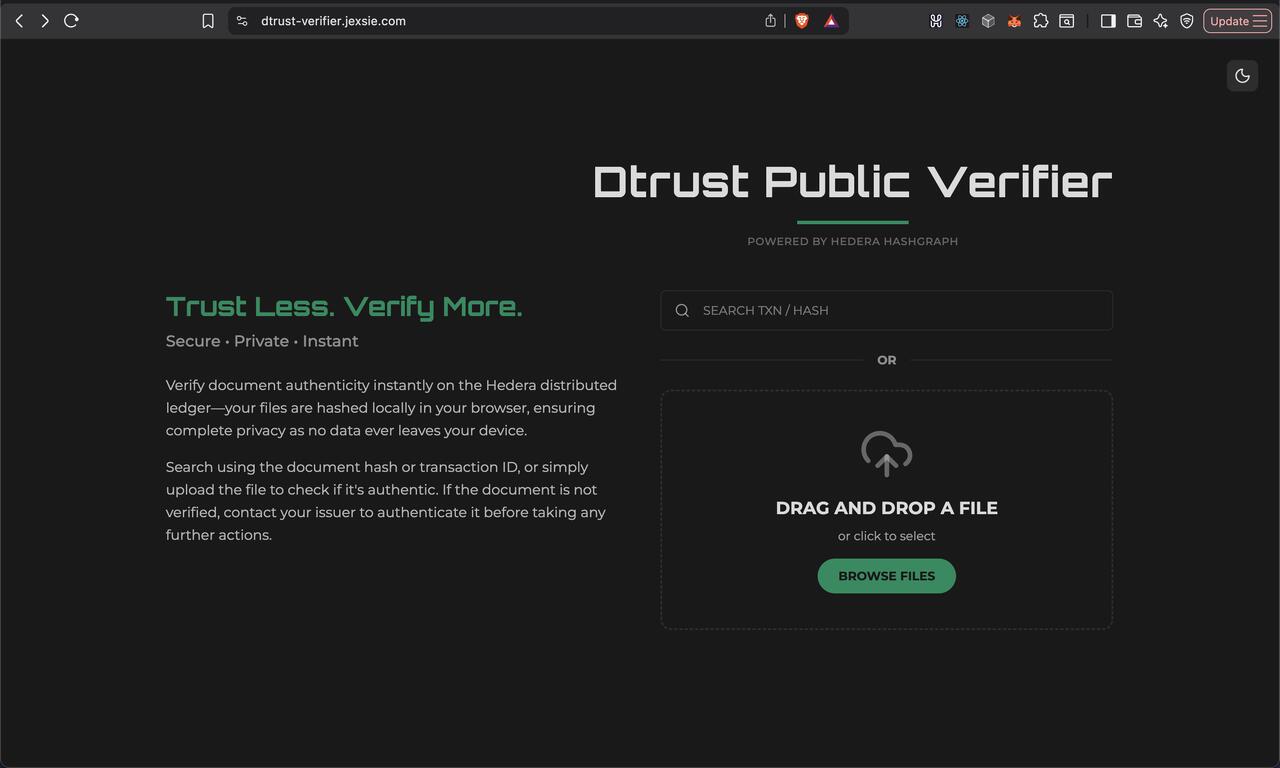Screen dimensions: 1280x768
Task: Focus the Search TXN / Hash field
Action: coord(886,310)
